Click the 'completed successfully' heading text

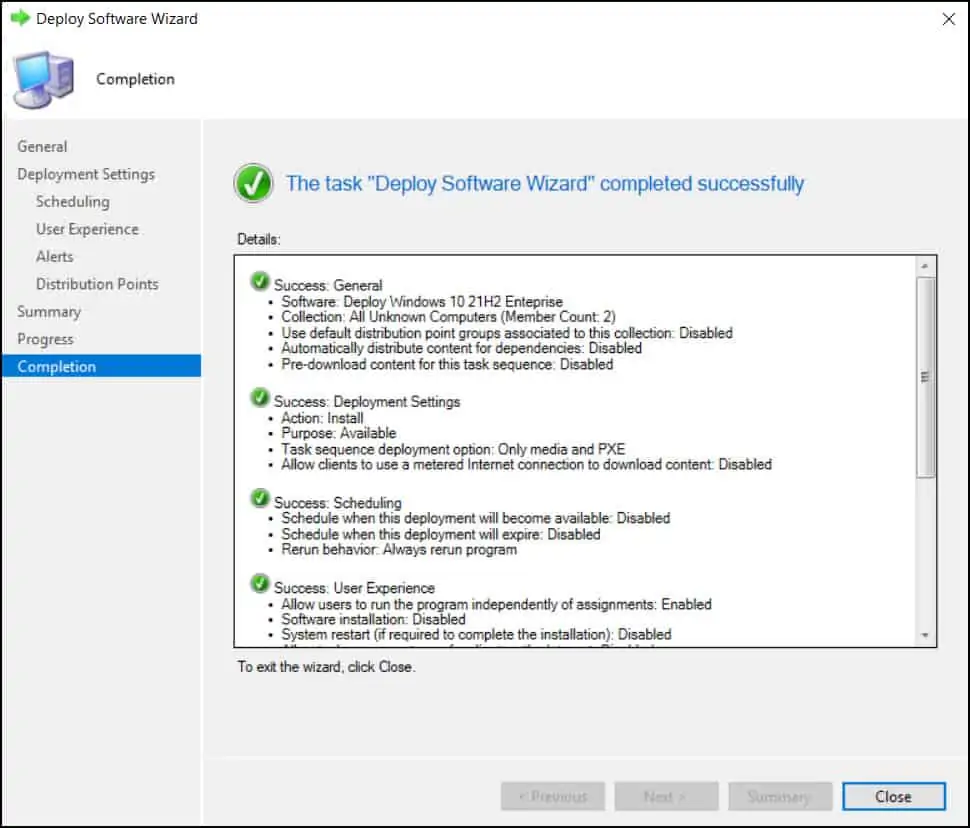tap(545, 184)
